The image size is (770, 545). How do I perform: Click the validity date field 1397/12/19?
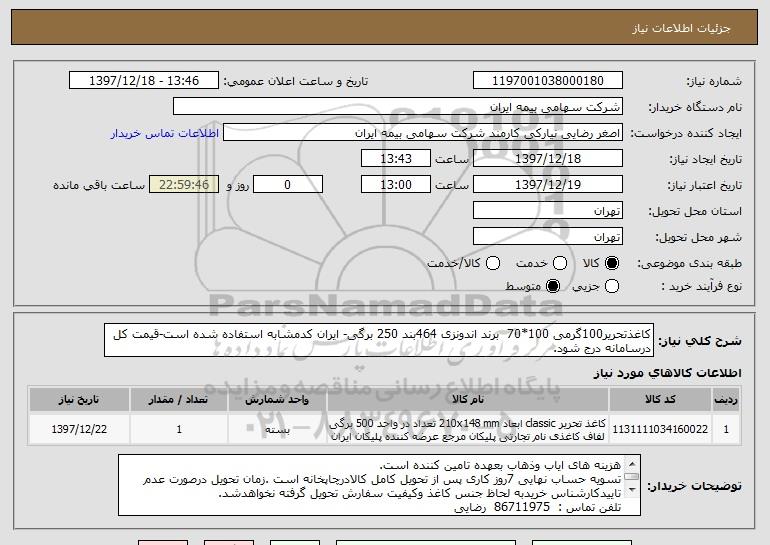click(548, 185)
